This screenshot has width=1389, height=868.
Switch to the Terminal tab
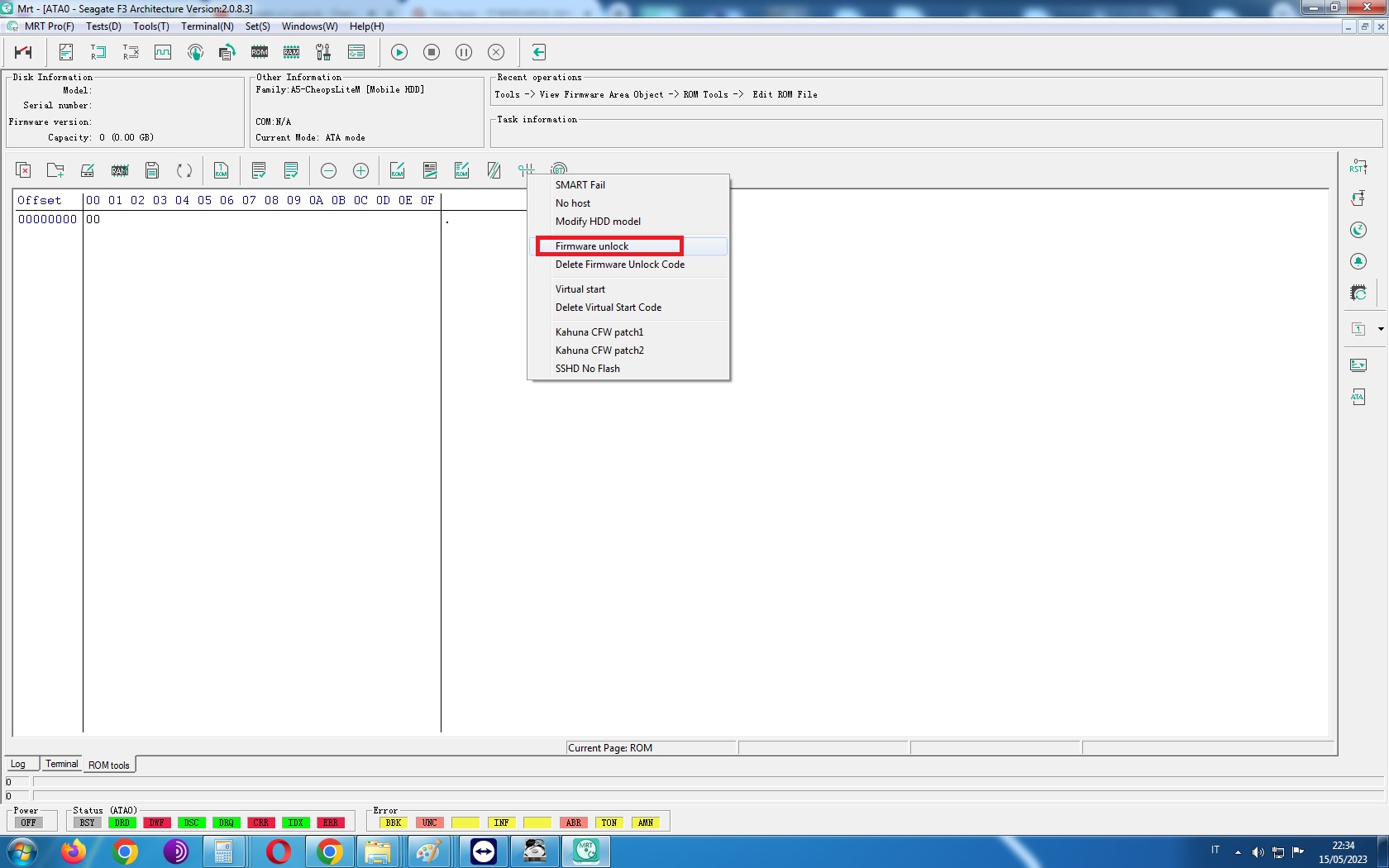point(62,764)
